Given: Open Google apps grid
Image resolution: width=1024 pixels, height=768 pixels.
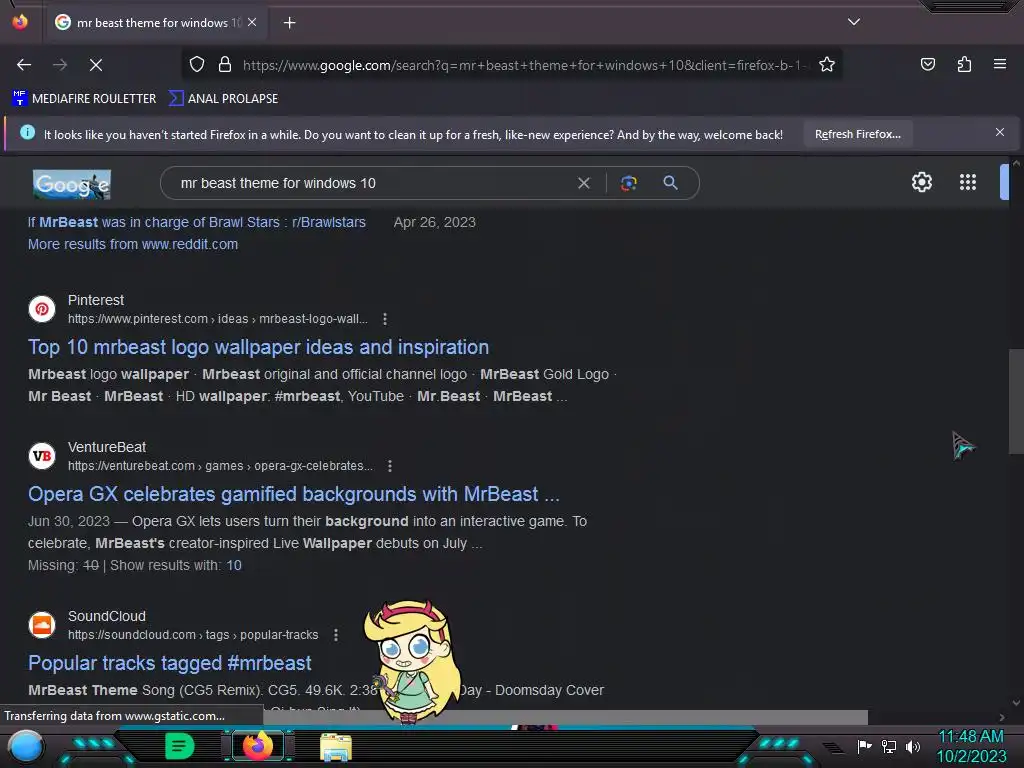Looking at the screenshot, I should pyautogui.click(x=967, y=182).
